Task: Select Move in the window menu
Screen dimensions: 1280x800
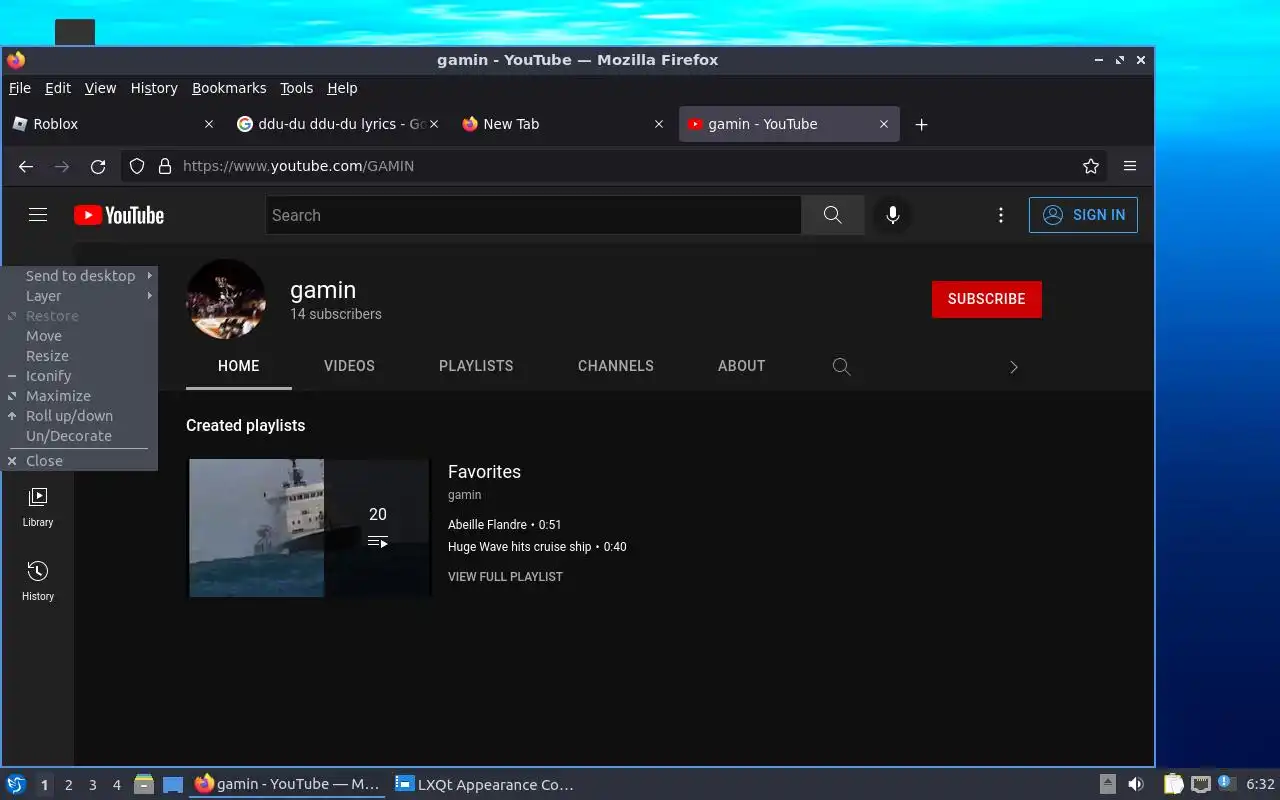Action: (80, 336)
